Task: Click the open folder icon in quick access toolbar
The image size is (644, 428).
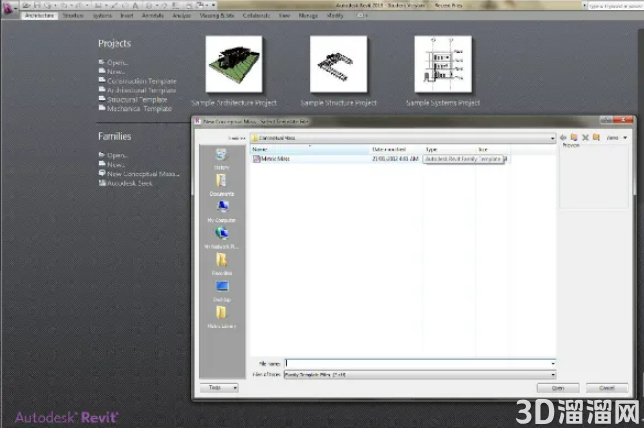Action: pyautogui.click(x=27, y=5)
